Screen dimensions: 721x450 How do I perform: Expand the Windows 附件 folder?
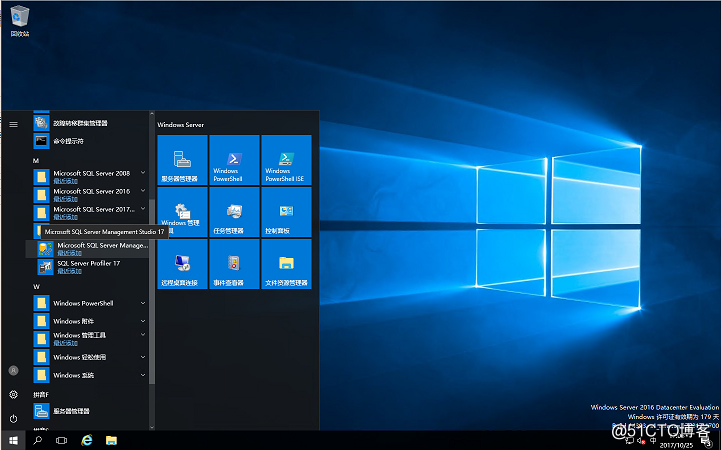pyautogui.click(x=90, y=321)
